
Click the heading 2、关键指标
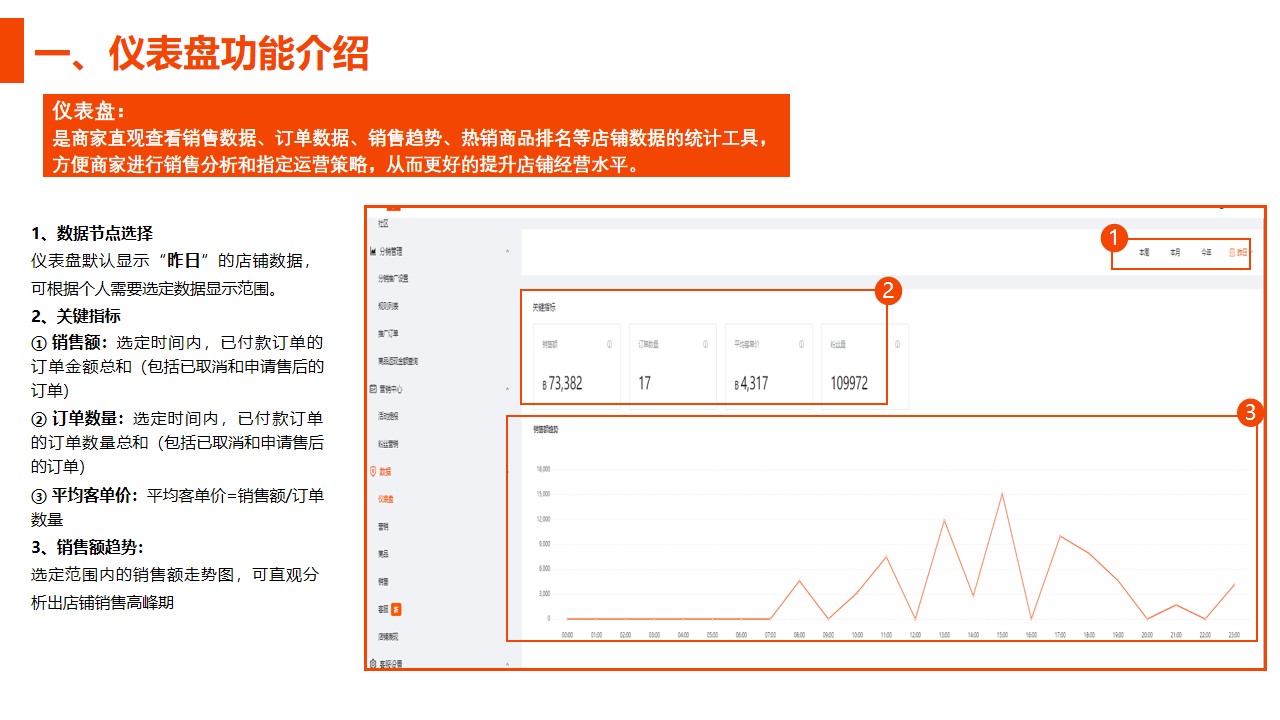tap(76, 316)
